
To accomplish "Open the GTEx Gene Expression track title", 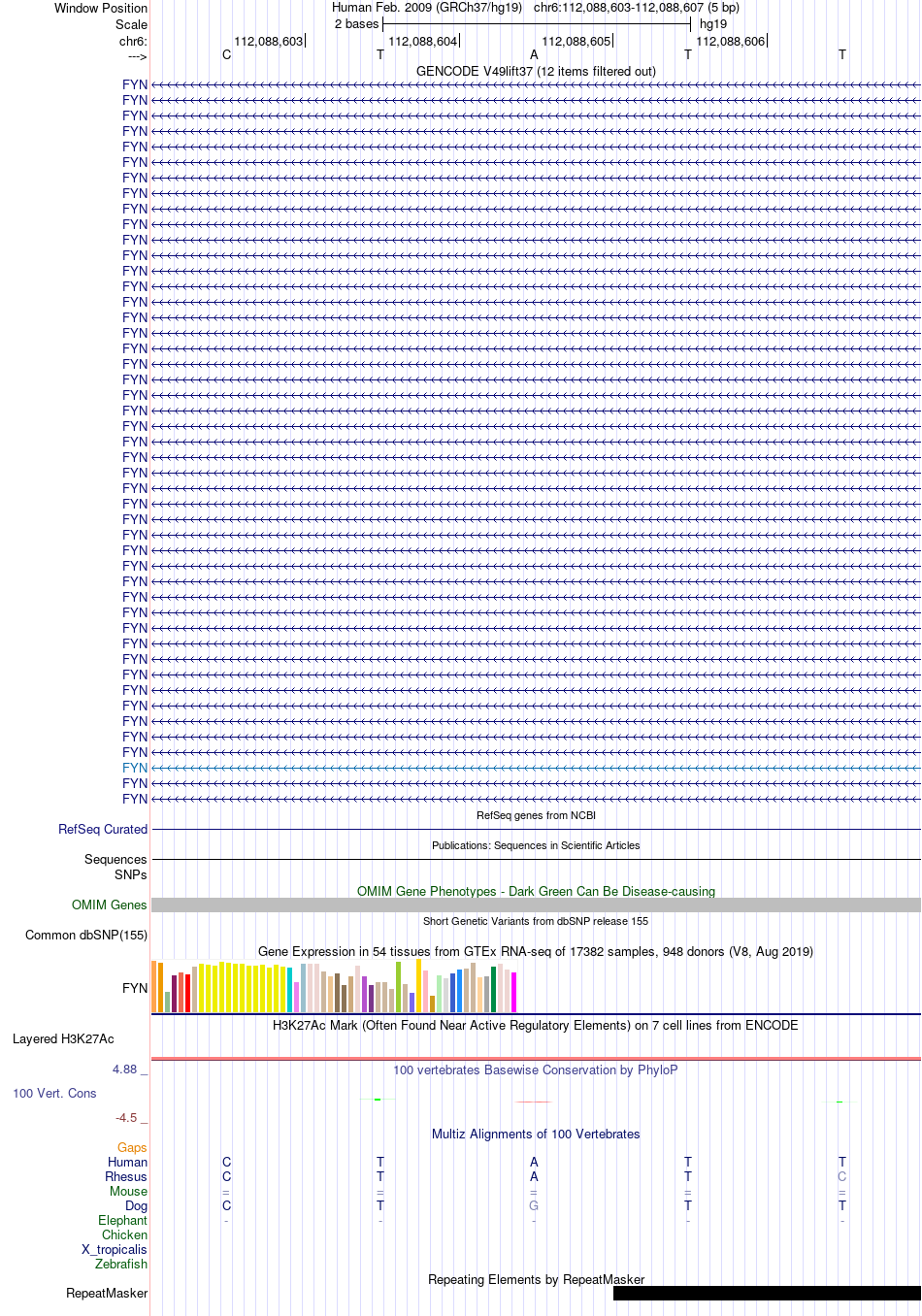I will point(536,952).
